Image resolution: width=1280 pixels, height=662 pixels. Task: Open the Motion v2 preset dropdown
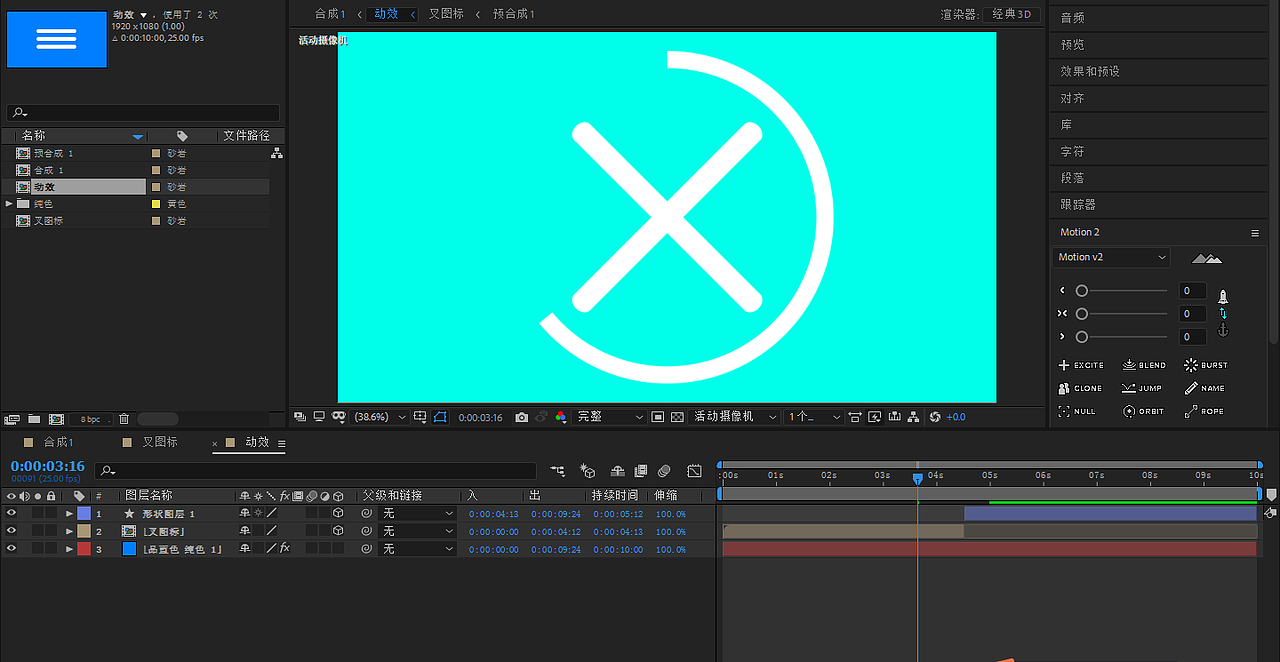coord(1110,257)
